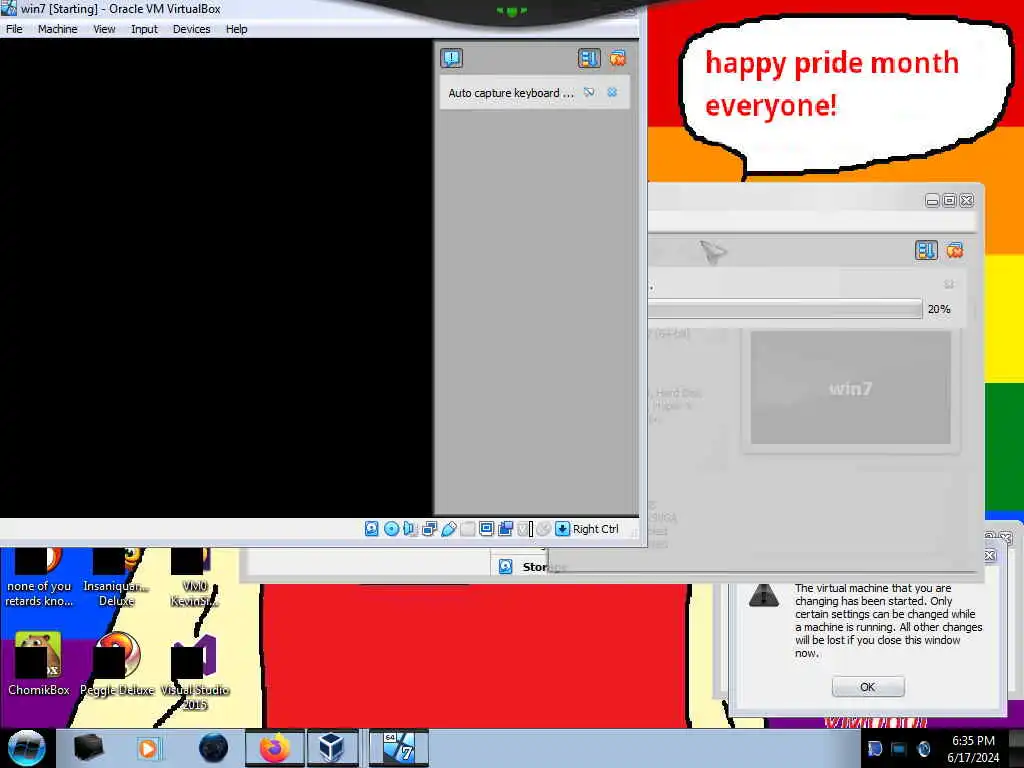The width and height of the screenshot is (1024, 768).
Task: Click the win7 VM taskbar button
Action: tap(398, 748)
